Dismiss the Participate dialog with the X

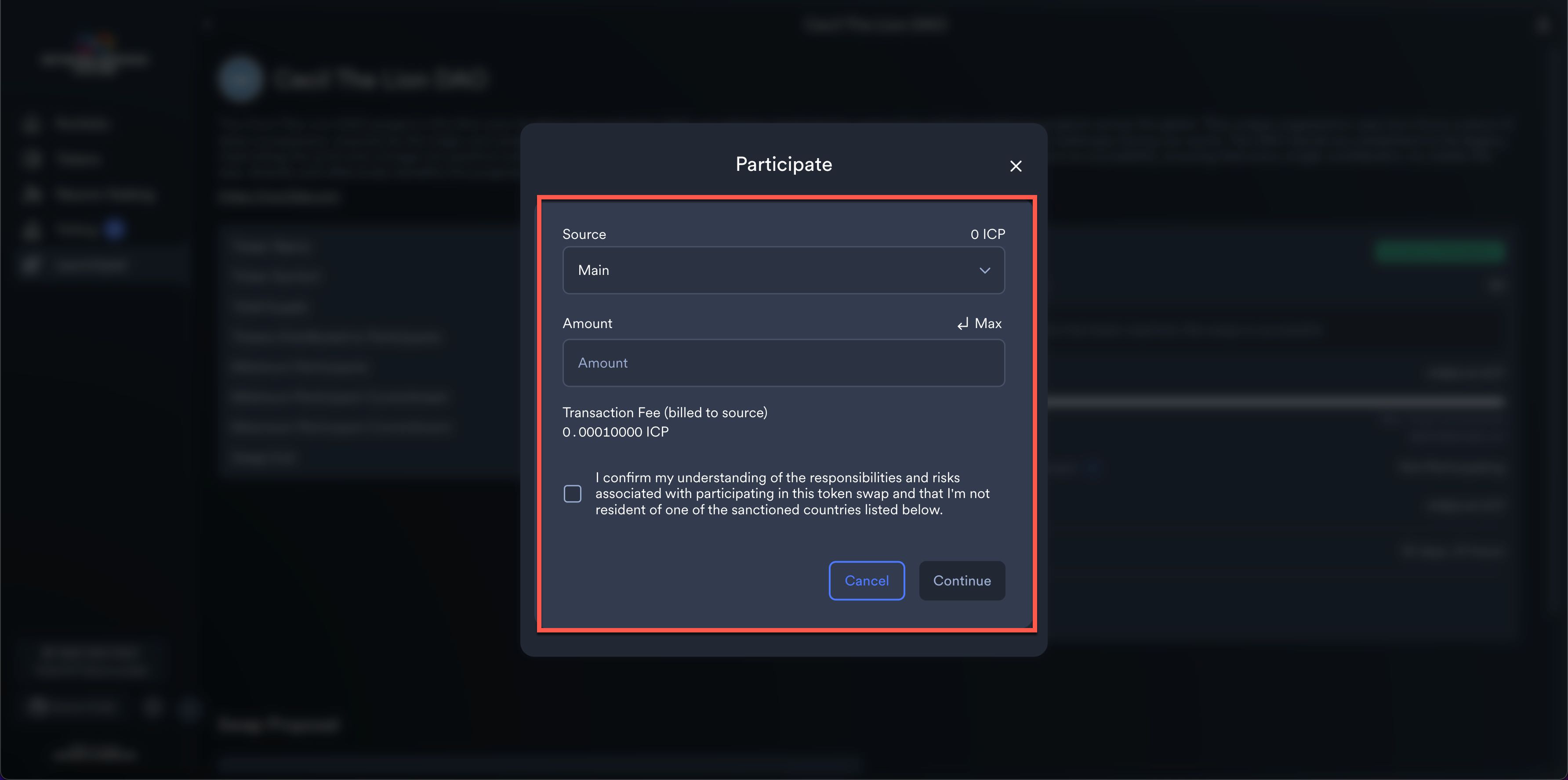pos(1015,166)
